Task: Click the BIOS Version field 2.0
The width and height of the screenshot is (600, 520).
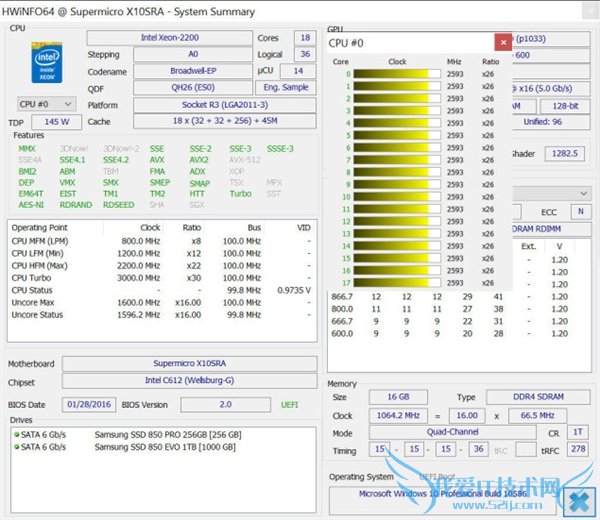Action: point(225,404)
